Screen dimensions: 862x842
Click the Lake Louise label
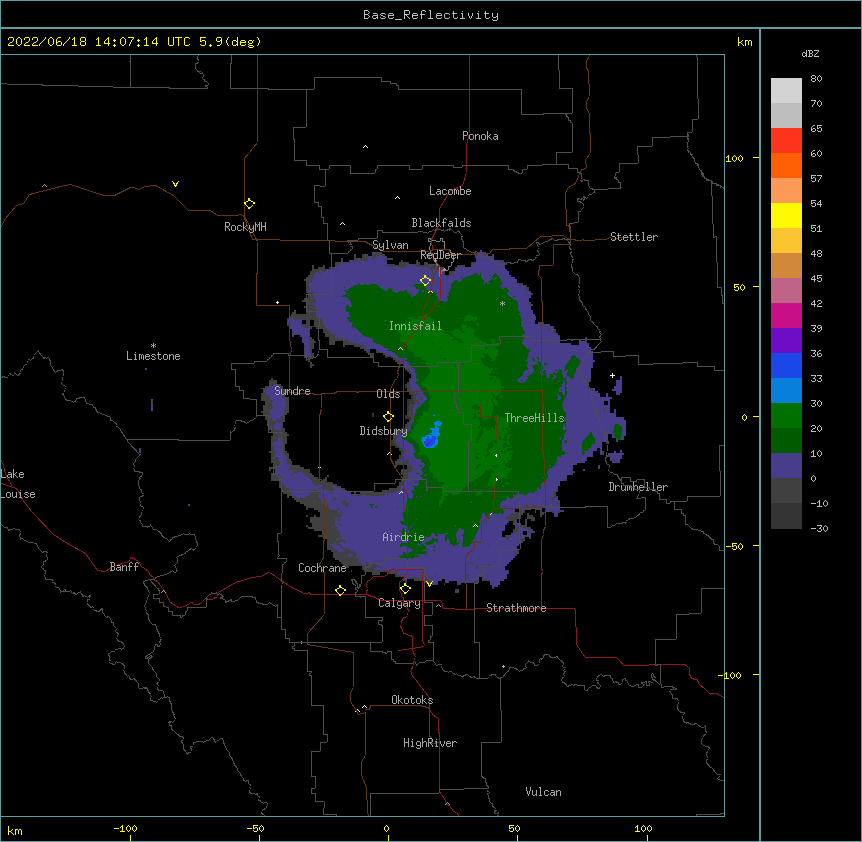(x=18, y=484)
